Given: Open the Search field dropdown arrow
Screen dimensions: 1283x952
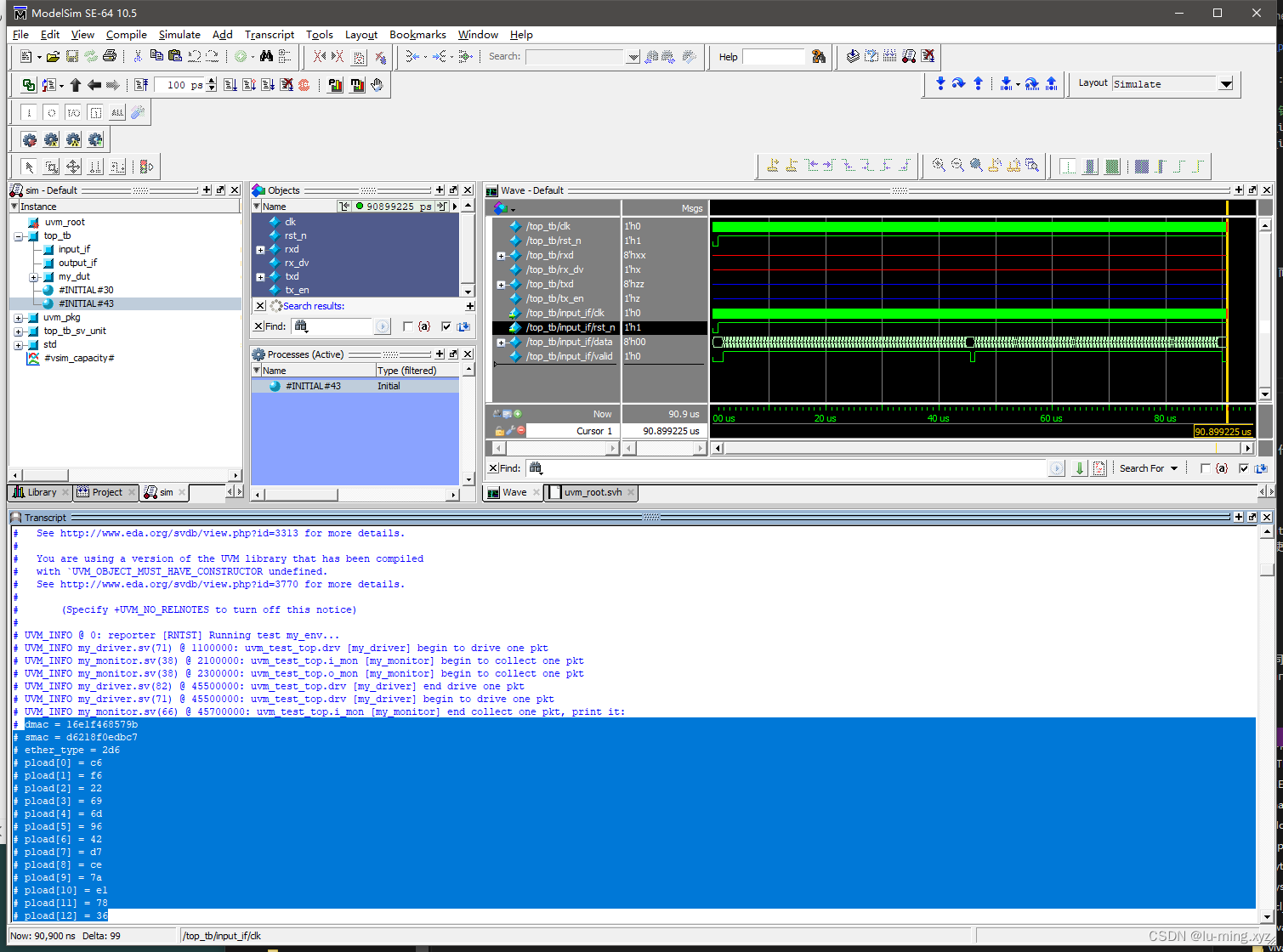Looking at the screenshot, I should pyautogui.click(x=633, y=57).
